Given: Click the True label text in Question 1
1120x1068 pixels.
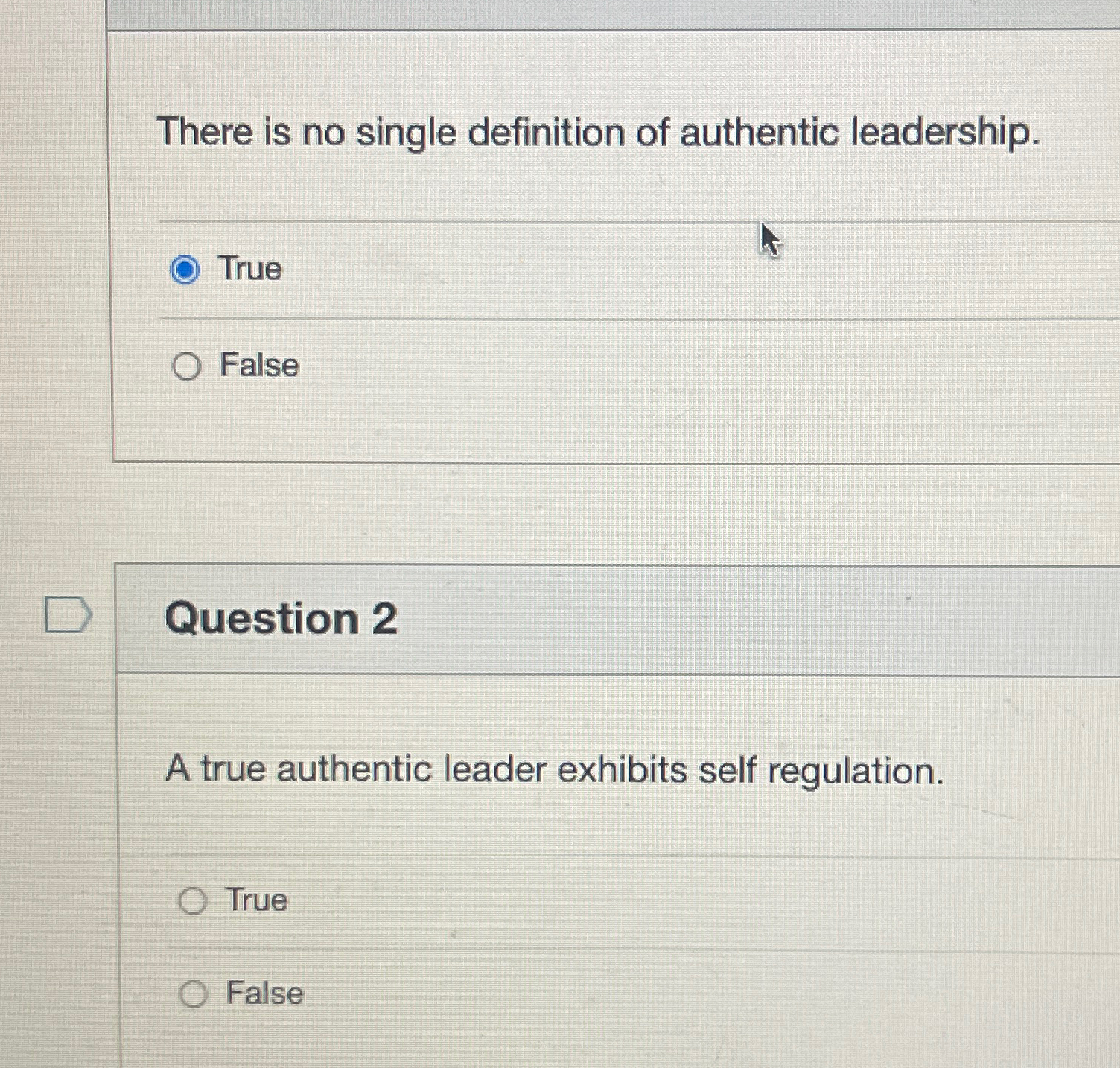Looking at the screenshot, I should pyautogui.click(x=250, y=270).
